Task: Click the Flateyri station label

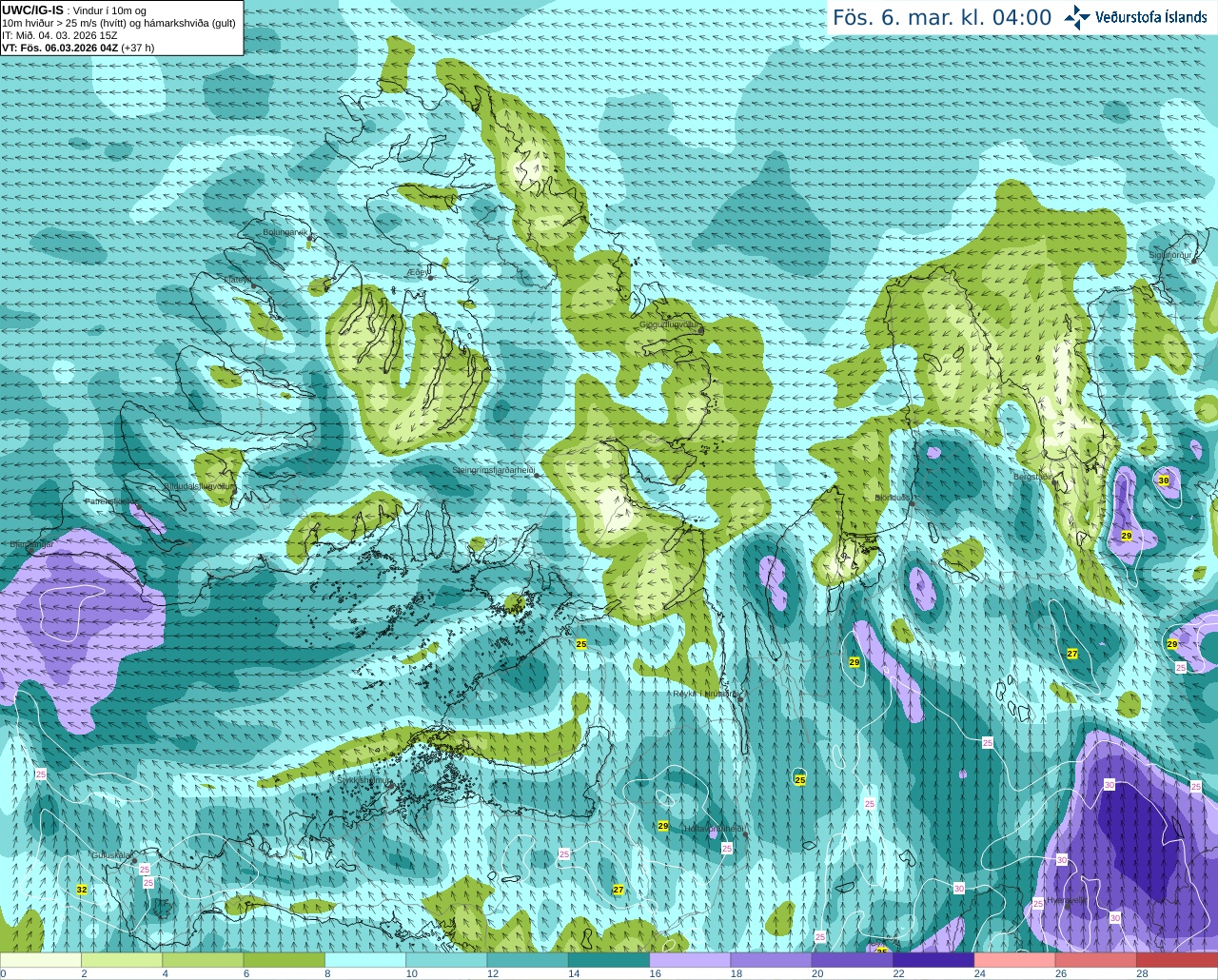Action: tap(238, 279)
